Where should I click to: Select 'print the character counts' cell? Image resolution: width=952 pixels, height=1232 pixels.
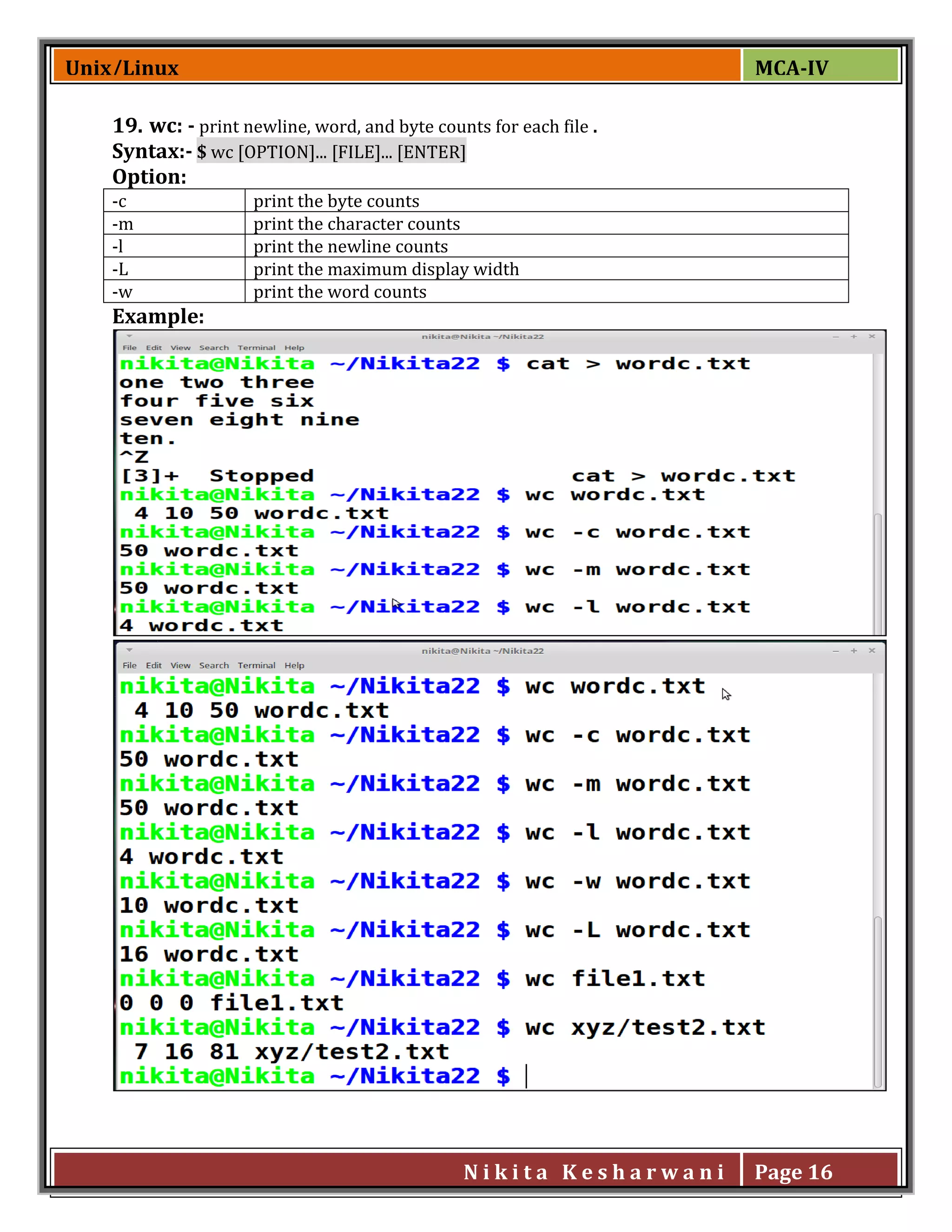click(547, 223)
